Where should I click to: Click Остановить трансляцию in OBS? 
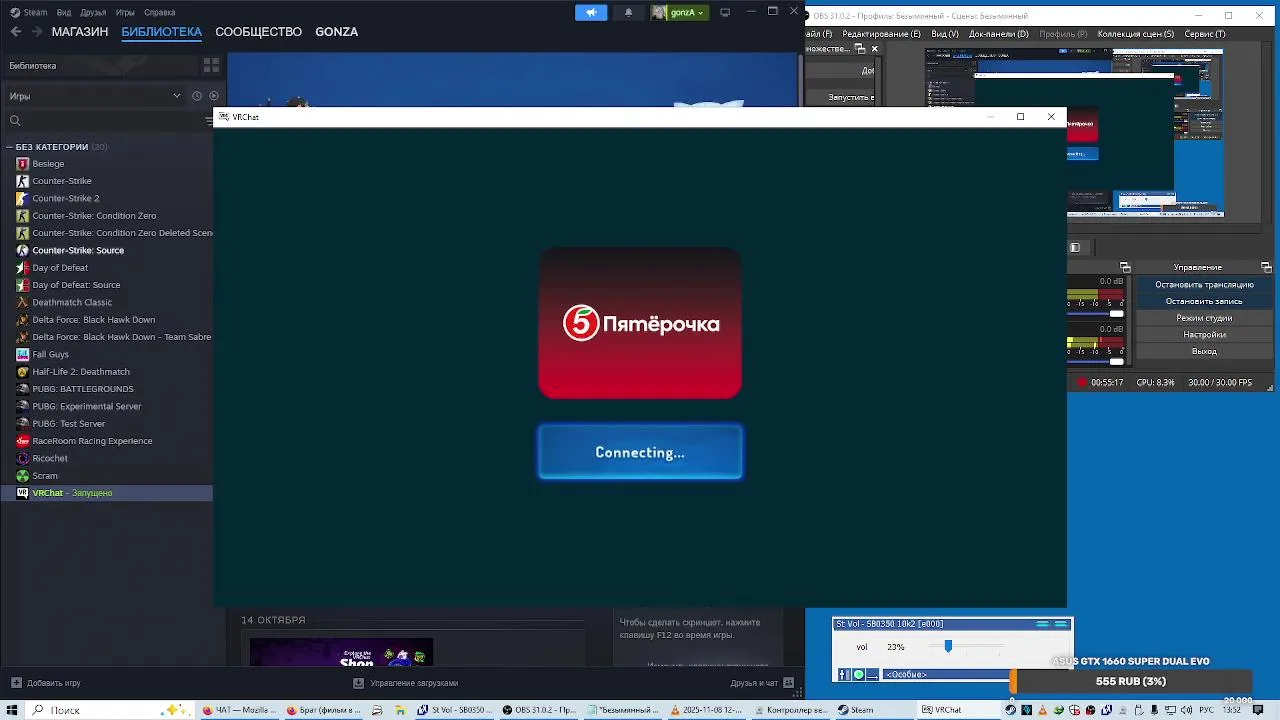(x=1204, y=285)
